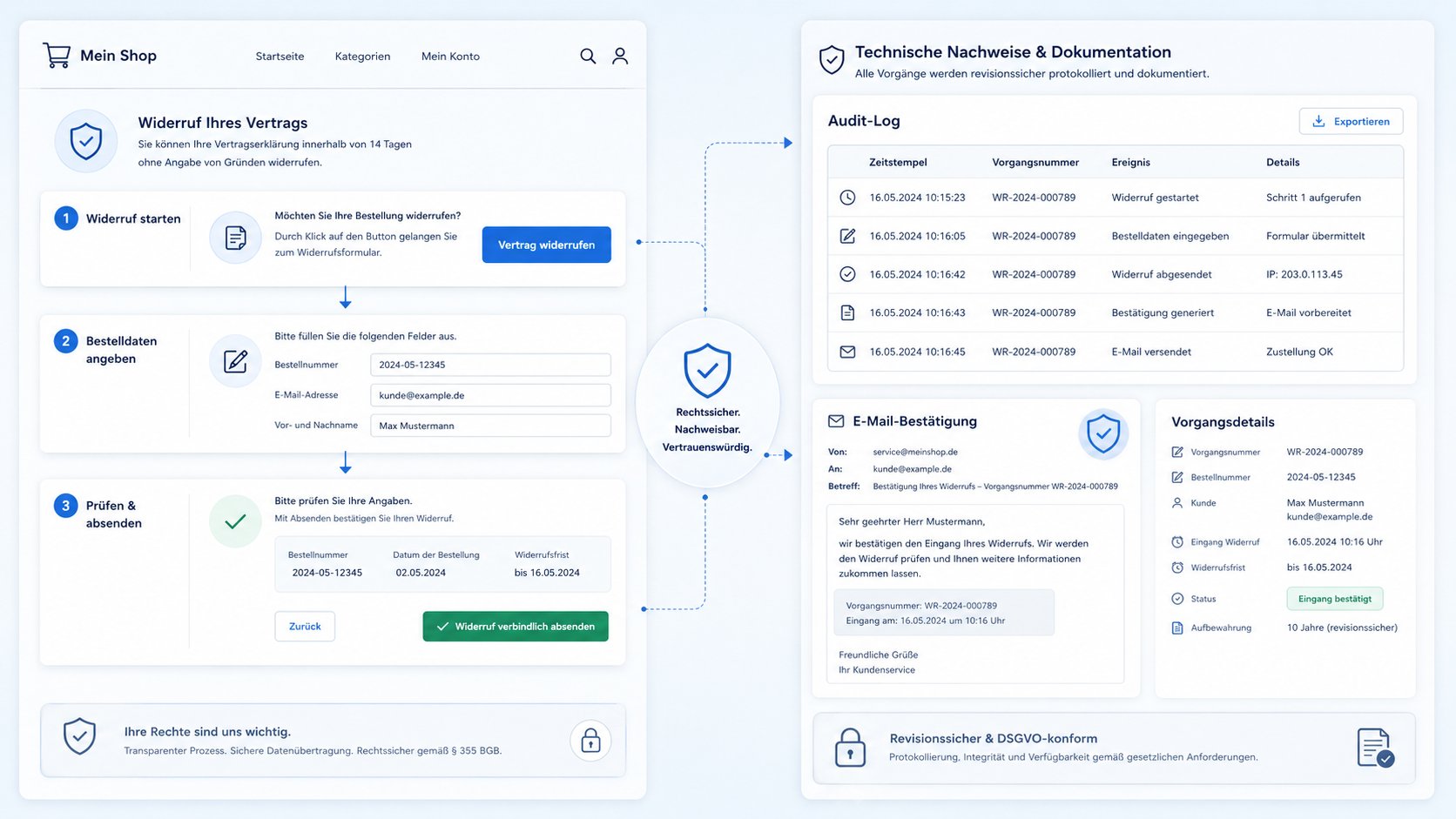Click the clock icon beside Widerrufsfrist detail
The width and height of the screenshot is (1456, 819).
[x=1177, y=567]
